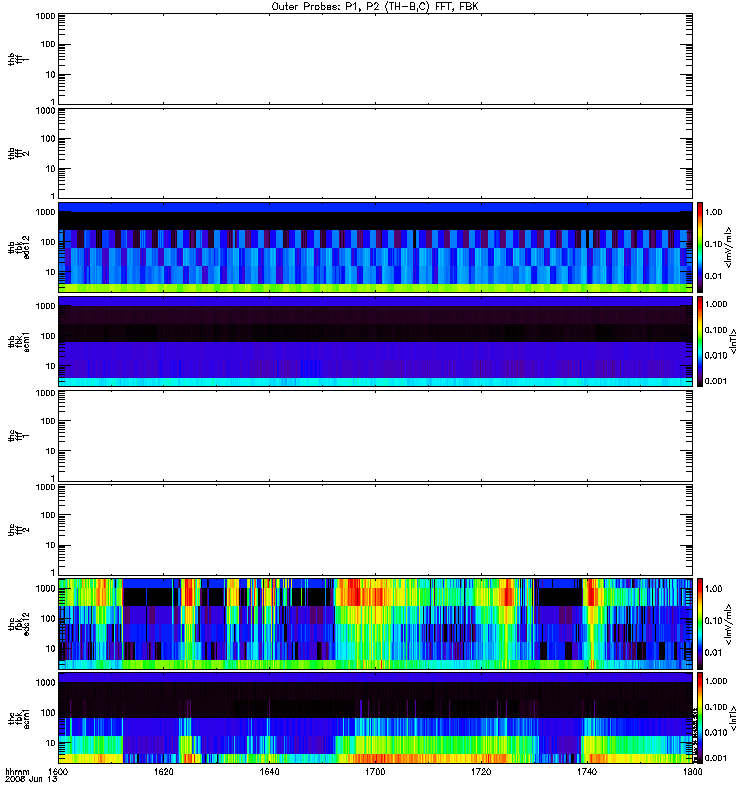Click the '0.001' tick on thb scm1 colorbar
This screenshot has width=750, height=800.
716,381
